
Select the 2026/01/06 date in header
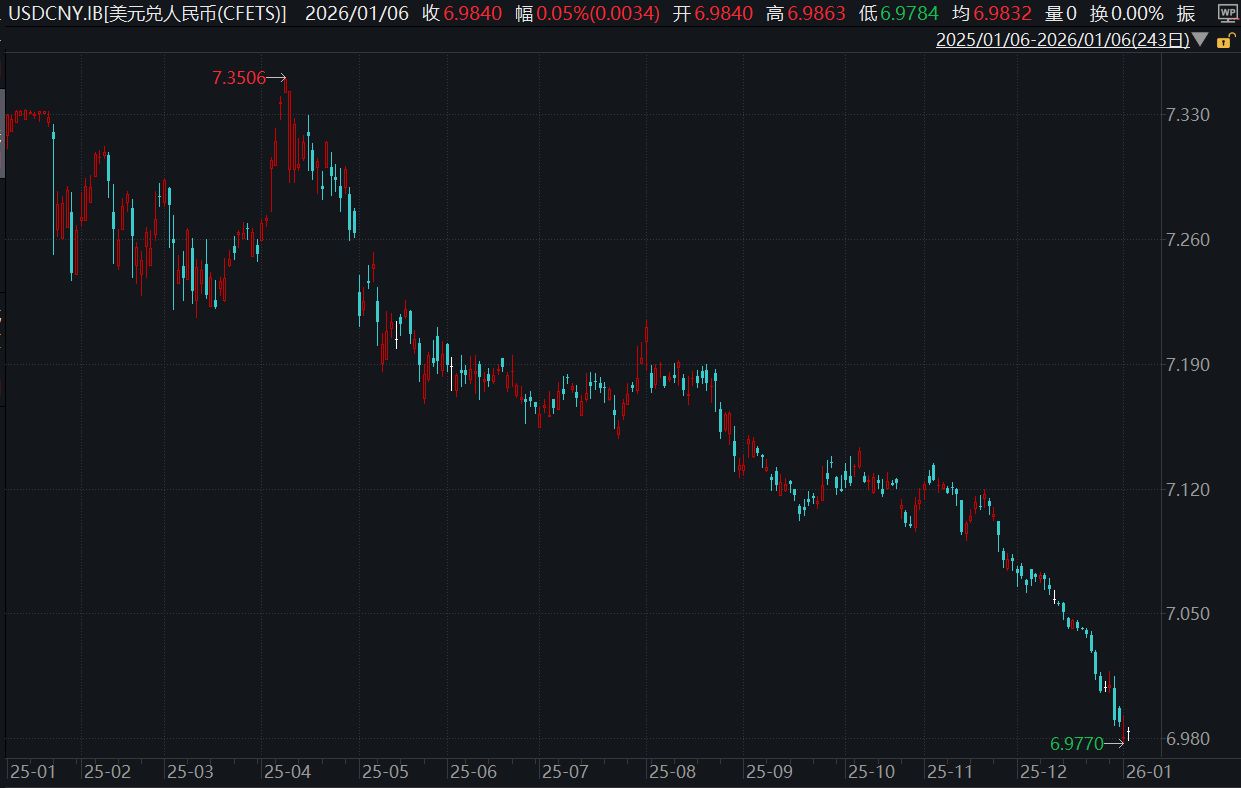[x=357, y=13]
